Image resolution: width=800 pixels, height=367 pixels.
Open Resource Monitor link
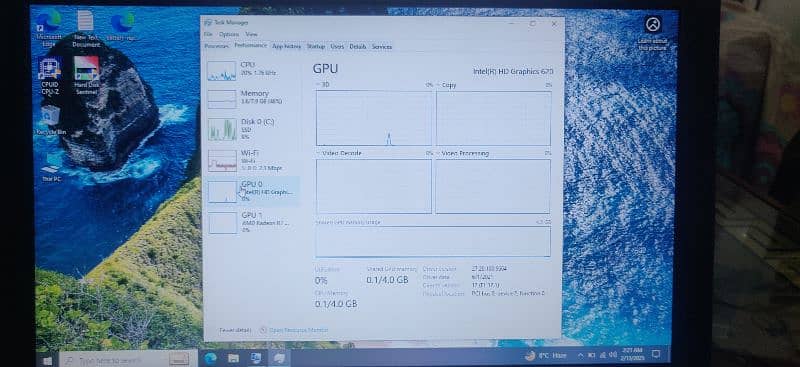[298, 330]
